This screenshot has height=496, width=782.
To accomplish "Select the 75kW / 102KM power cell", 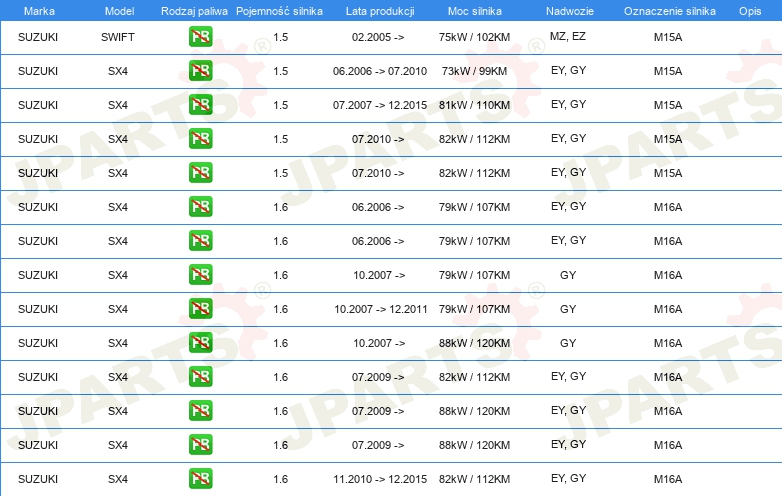I will pyautogui.click(x=474, y=37).
